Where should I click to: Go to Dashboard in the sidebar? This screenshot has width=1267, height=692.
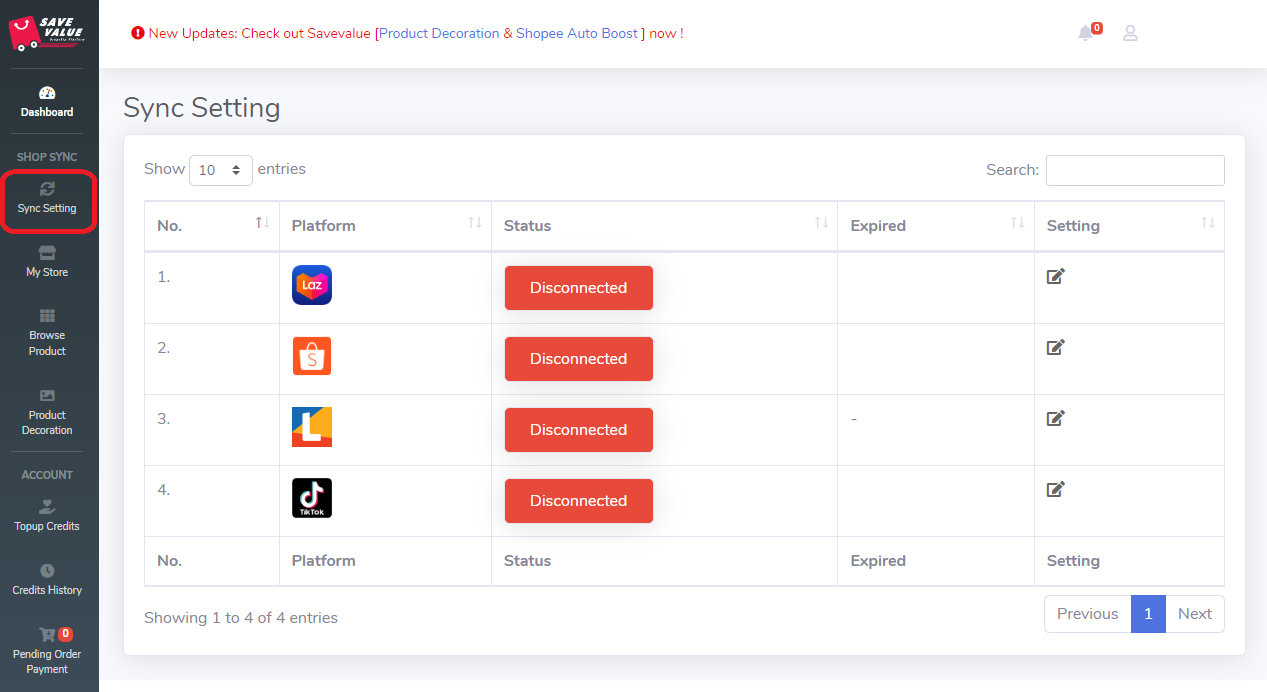coord(47,102)
